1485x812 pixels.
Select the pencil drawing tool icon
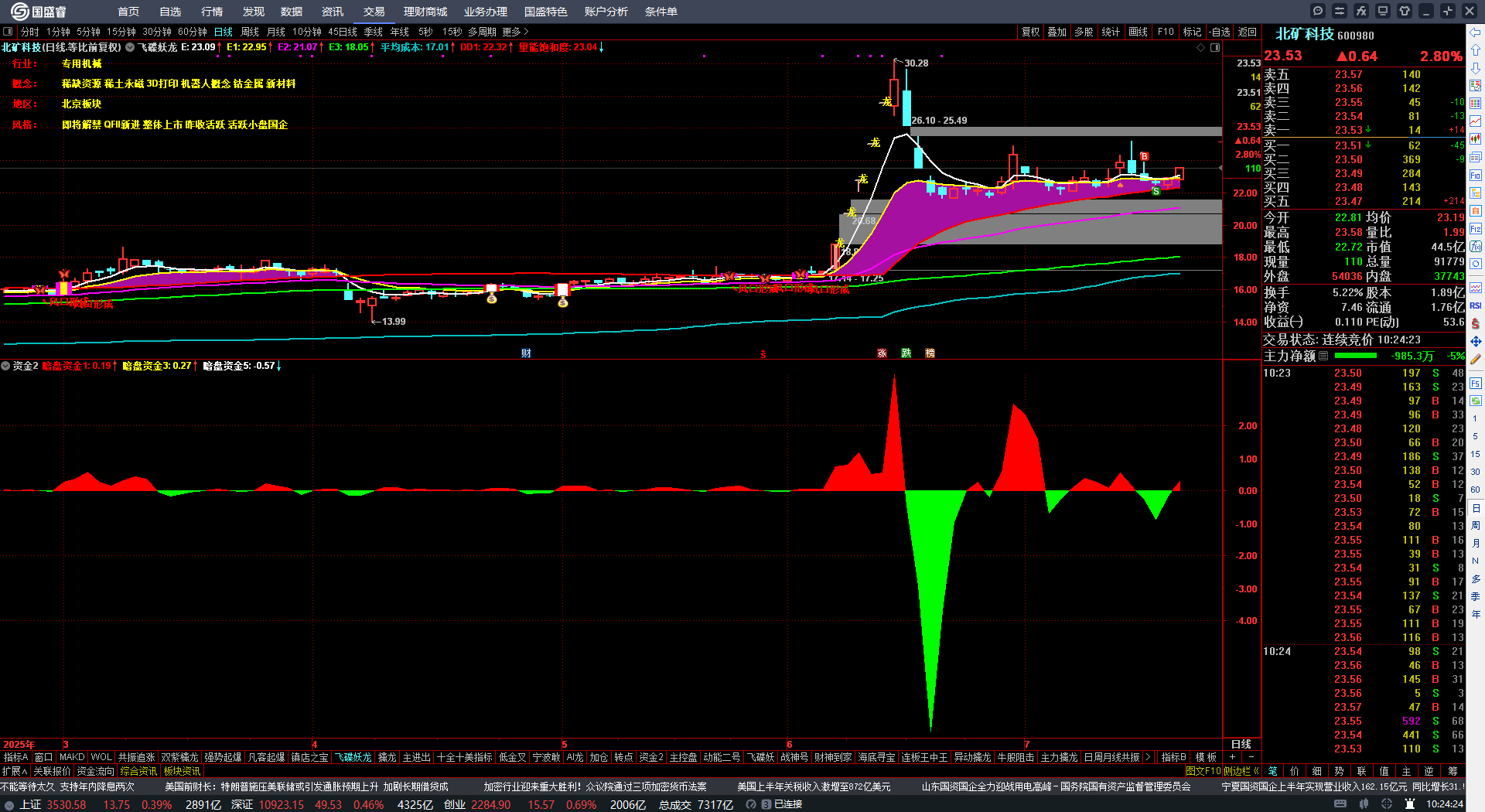pos(1476,359)
